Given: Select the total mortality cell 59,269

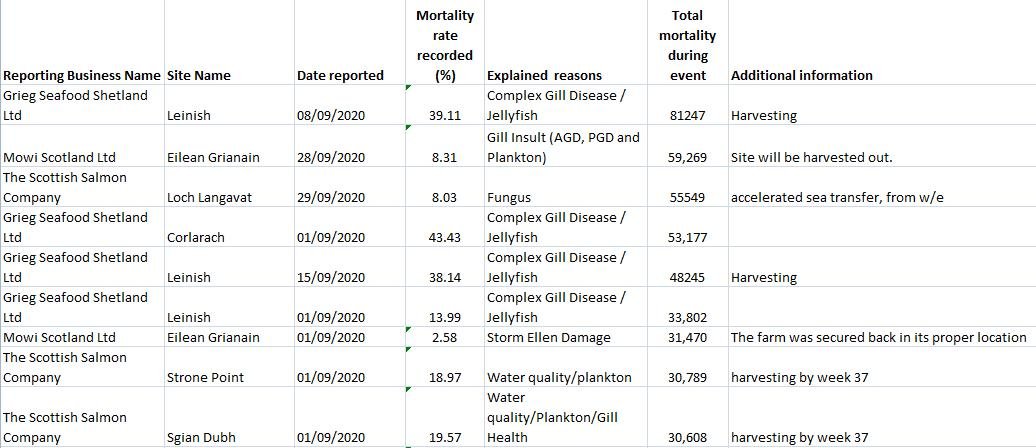Looking at the screenshot, I should click(x=688, y=157).
